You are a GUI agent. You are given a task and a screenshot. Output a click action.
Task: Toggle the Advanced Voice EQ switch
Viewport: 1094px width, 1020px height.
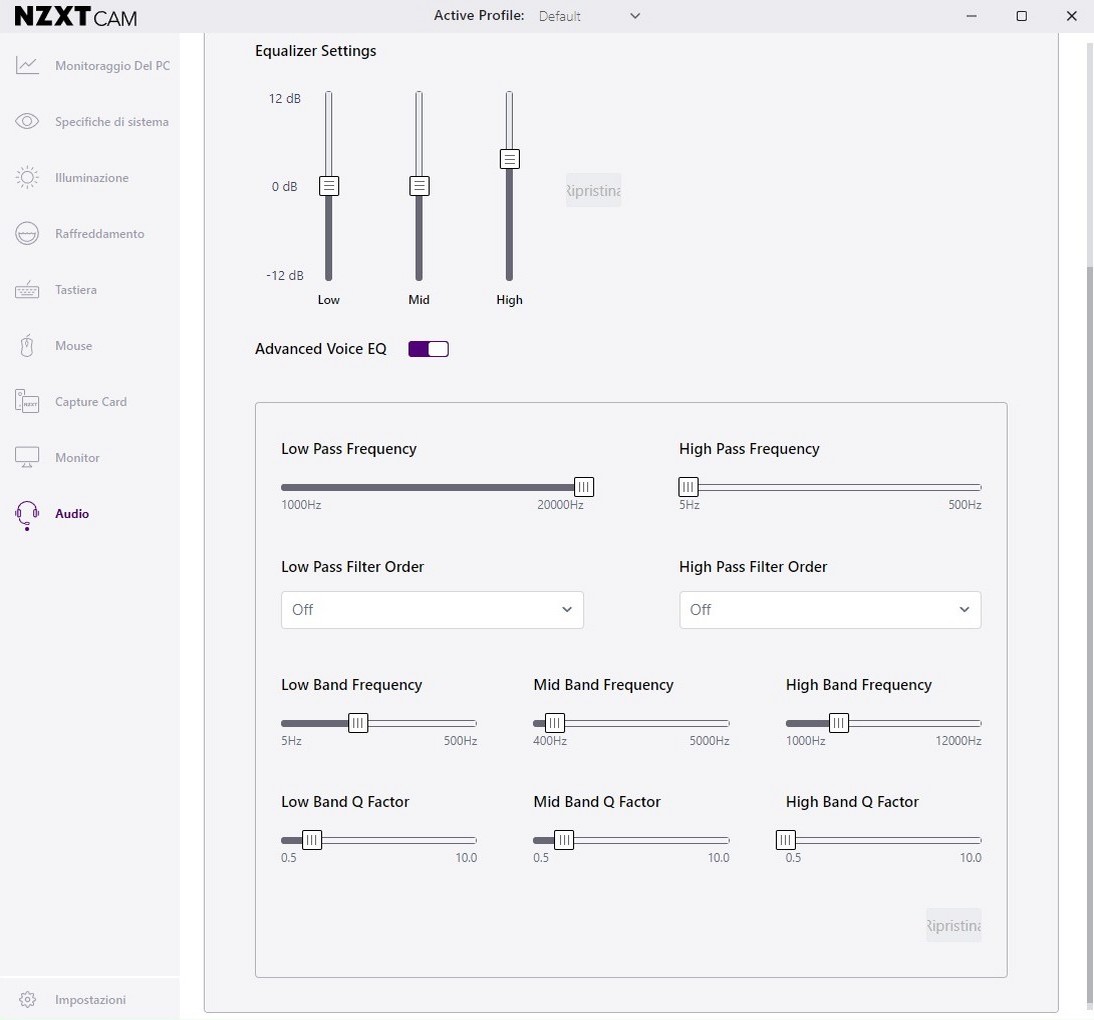pos(428,349)
